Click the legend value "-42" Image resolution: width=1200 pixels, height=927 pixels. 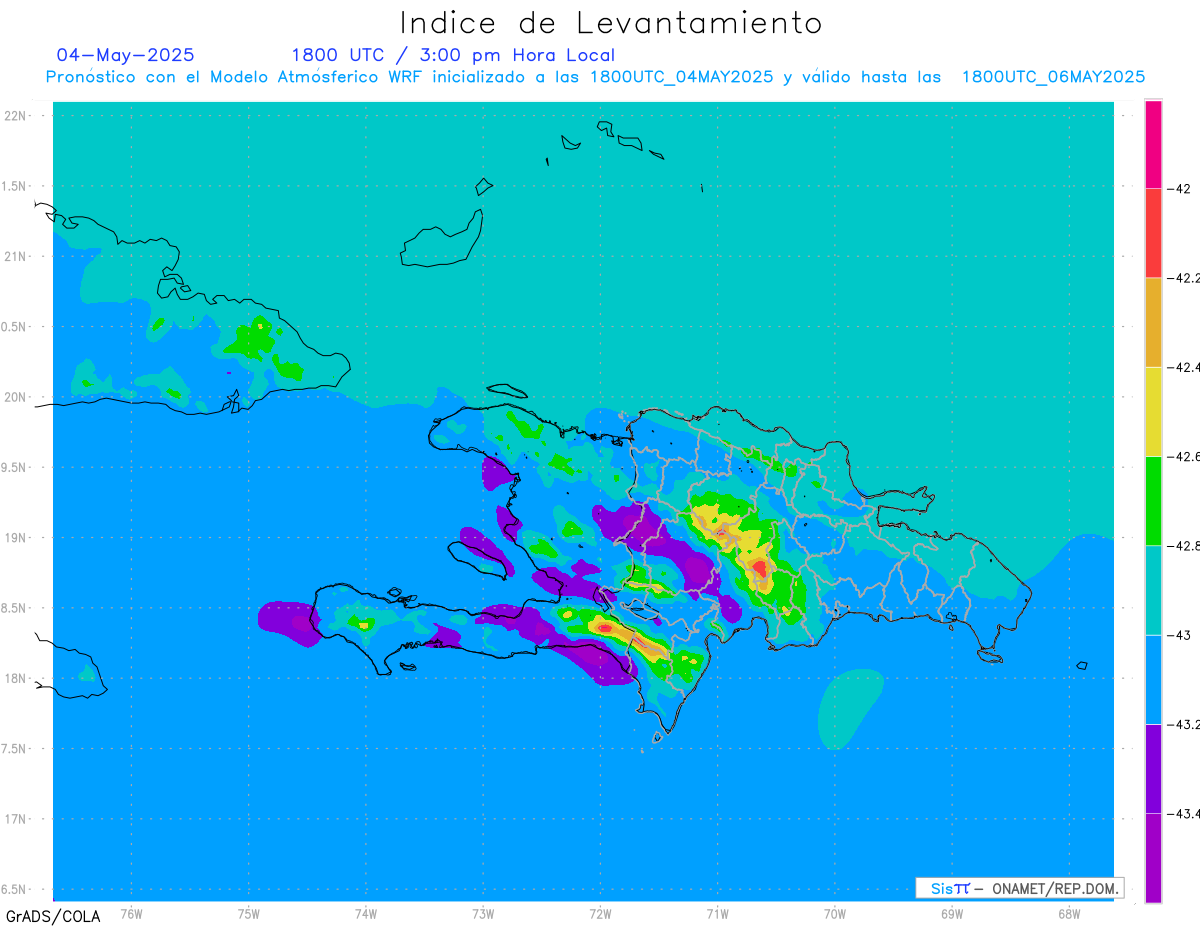click(1179, 188)
